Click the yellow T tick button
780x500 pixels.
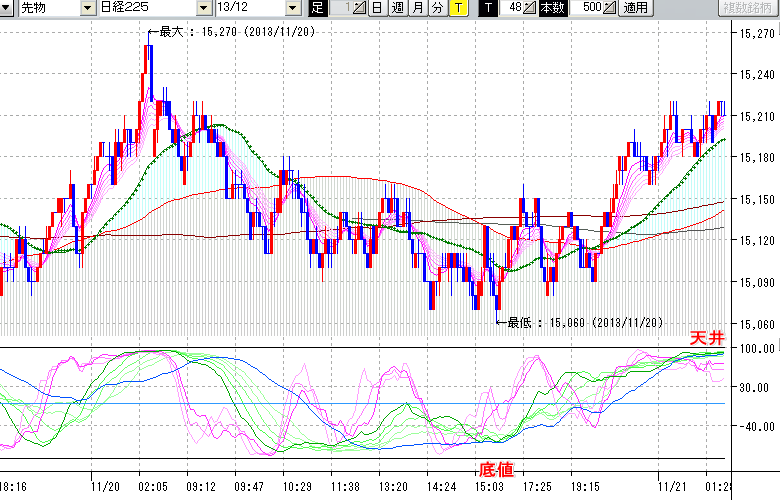click(457, 8)
